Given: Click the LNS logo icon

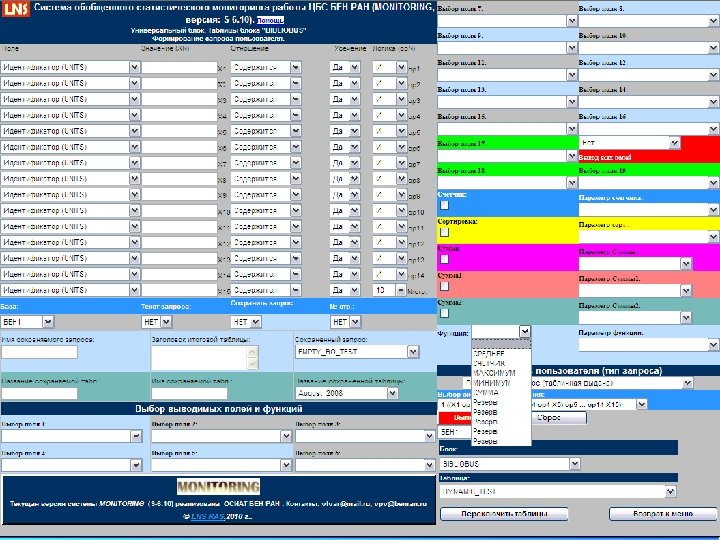Looking at the screenshot, I should 15,9.
